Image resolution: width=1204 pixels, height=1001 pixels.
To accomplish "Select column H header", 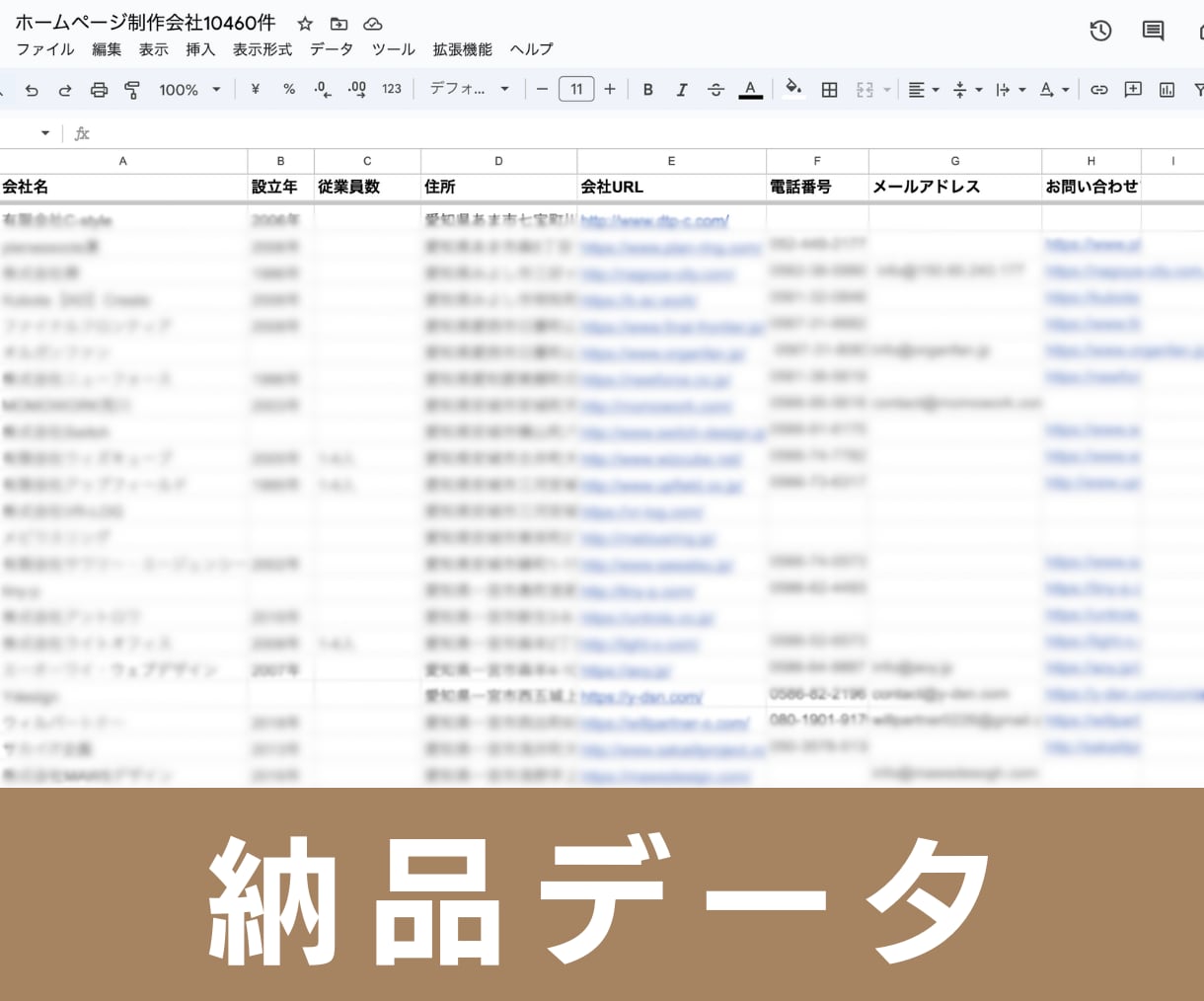I will point(1091,161).
